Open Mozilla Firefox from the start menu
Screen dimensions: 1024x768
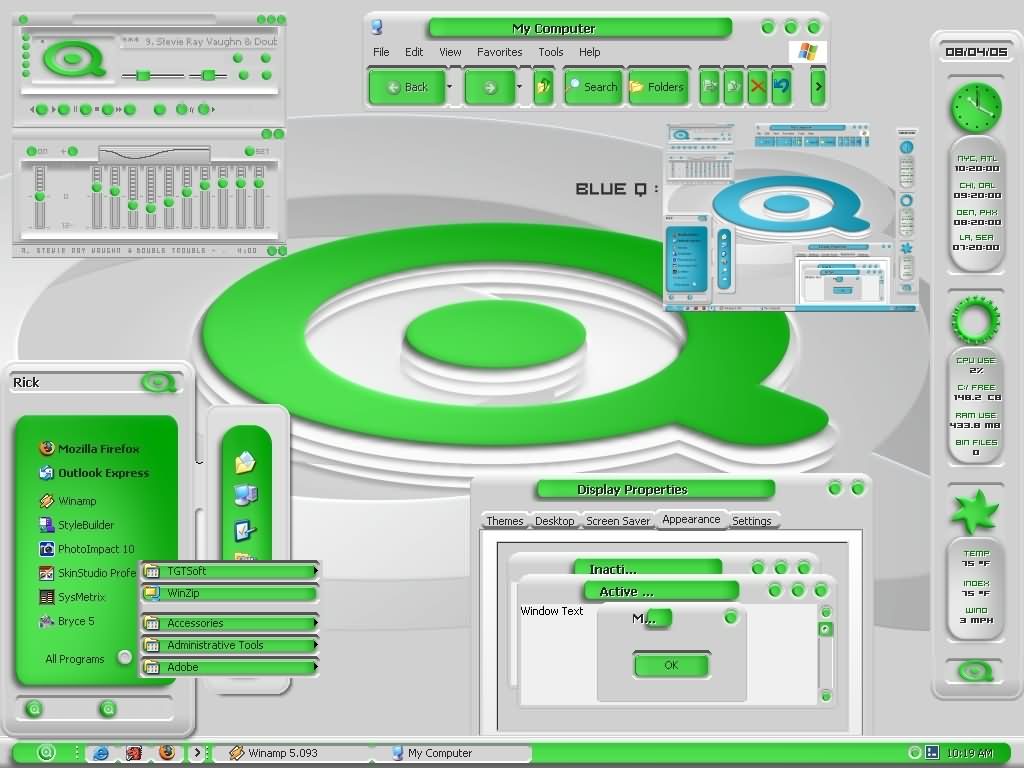[89, 449]
